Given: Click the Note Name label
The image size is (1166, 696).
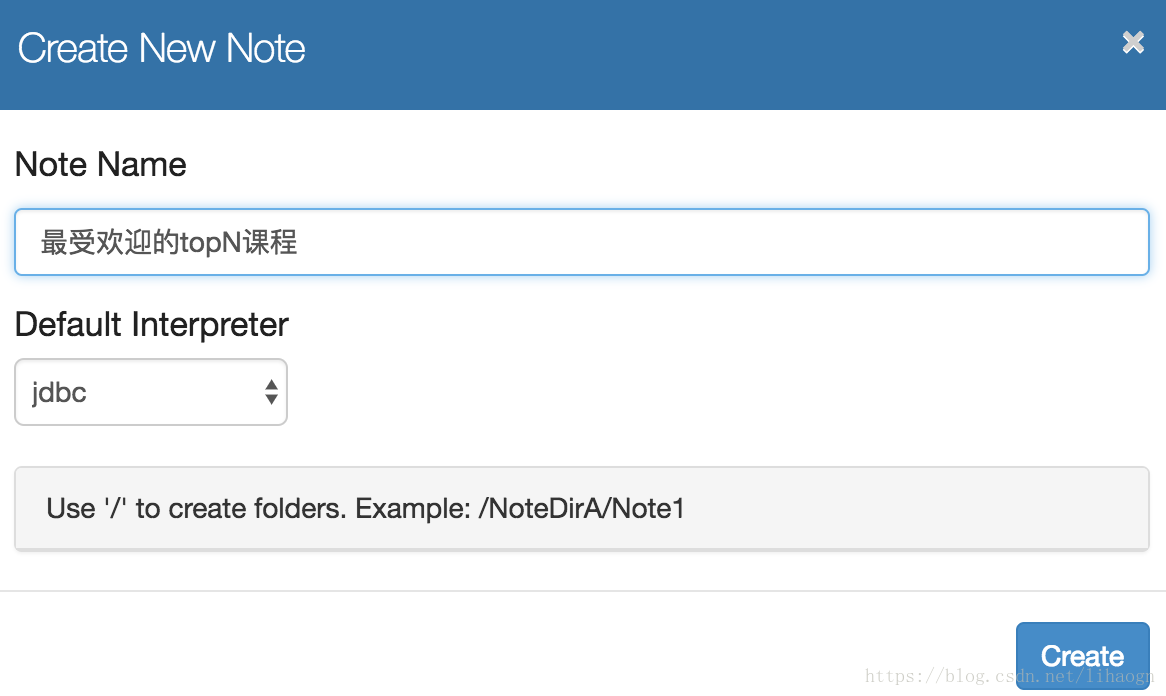Looking at the screenshot, I should click(100, 164).
